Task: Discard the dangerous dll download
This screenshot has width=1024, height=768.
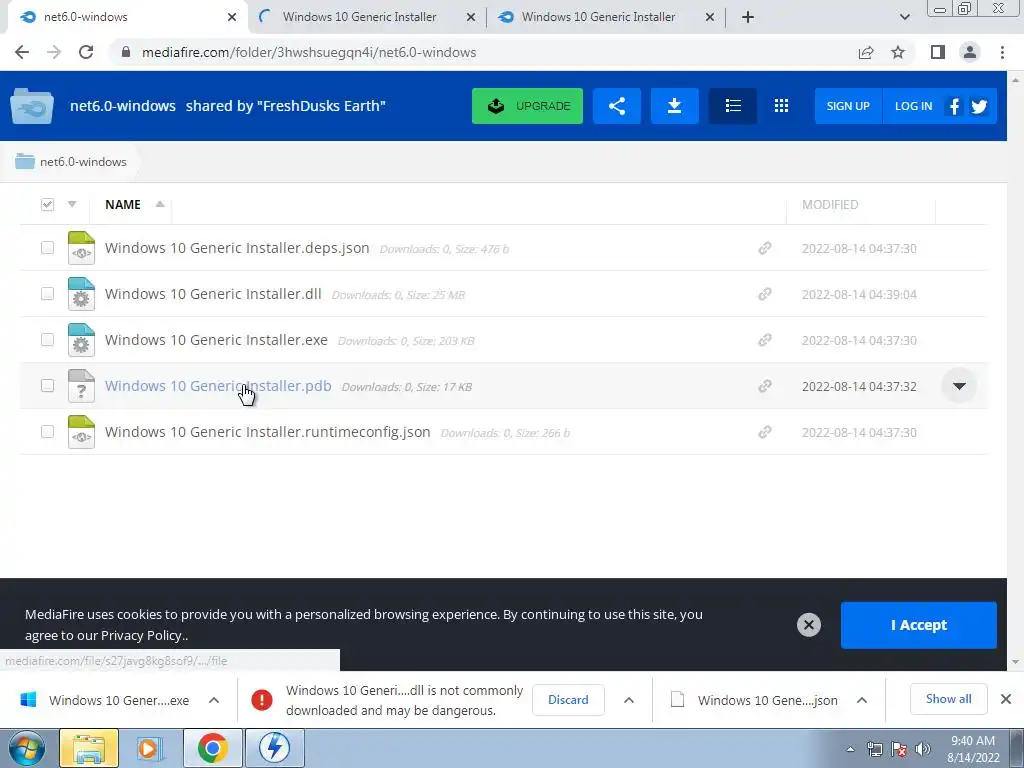Action: pyautogui.click(x=568, y=699)
